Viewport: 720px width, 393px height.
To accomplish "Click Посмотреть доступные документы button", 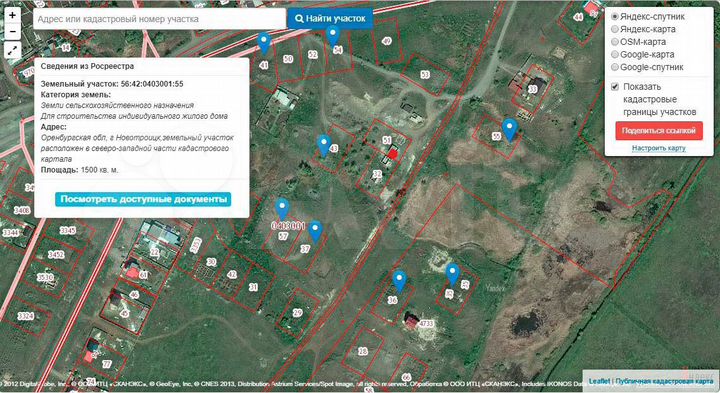I will click(143, 199).
